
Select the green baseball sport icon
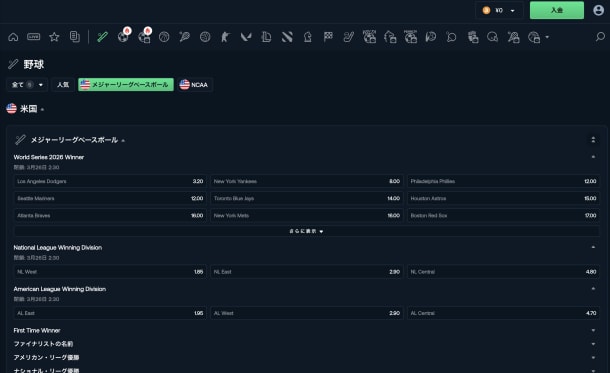[103, 37]
